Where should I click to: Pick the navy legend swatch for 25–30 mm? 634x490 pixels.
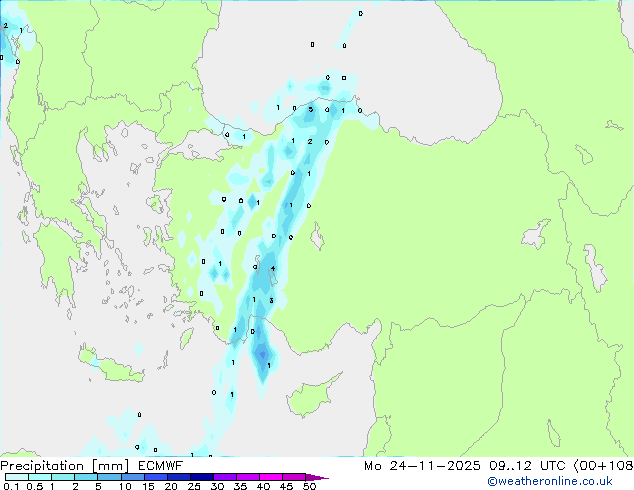[201, 477]
